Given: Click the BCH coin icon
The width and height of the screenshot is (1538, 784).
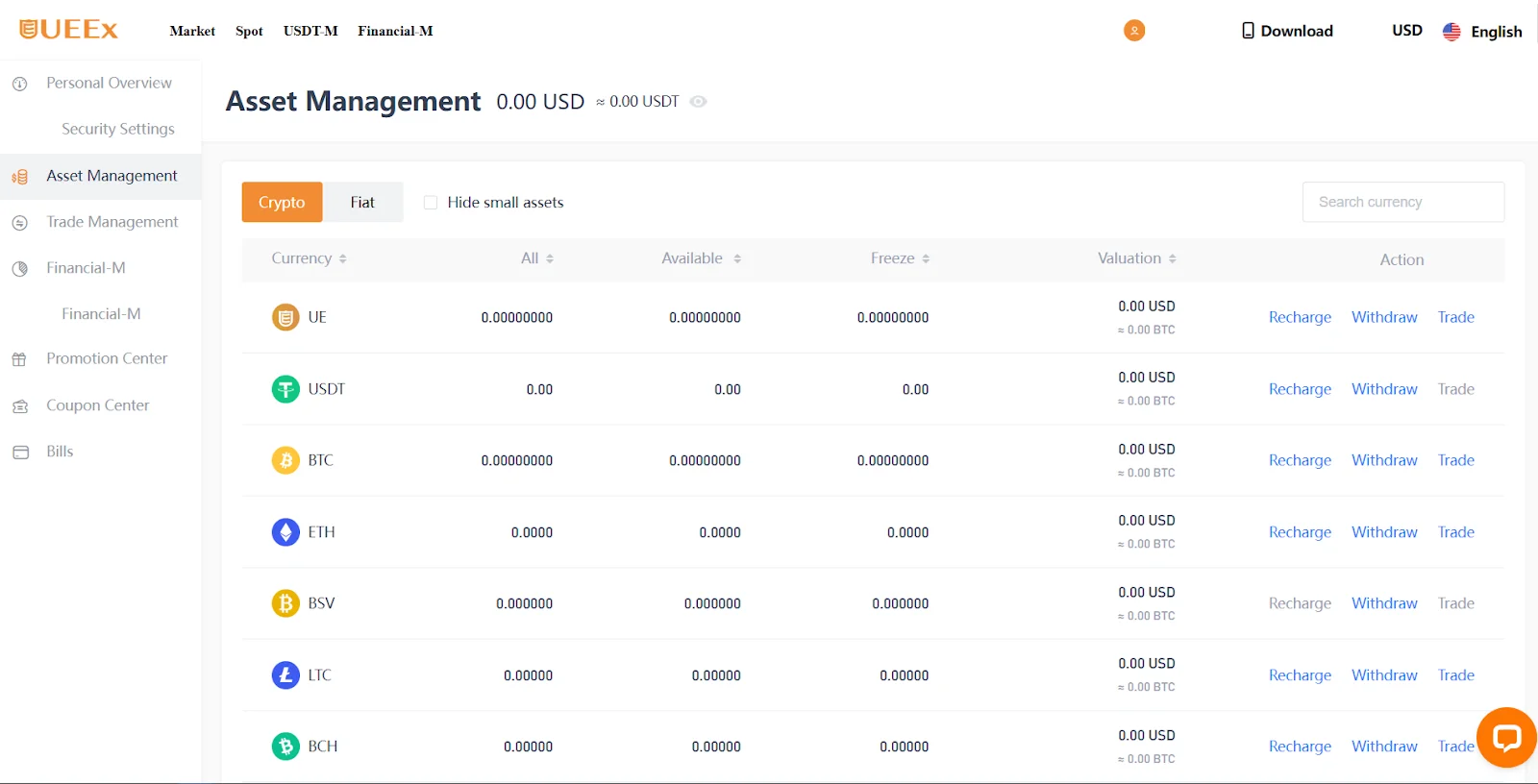Looking at the screenshot, I should [285, 747].
